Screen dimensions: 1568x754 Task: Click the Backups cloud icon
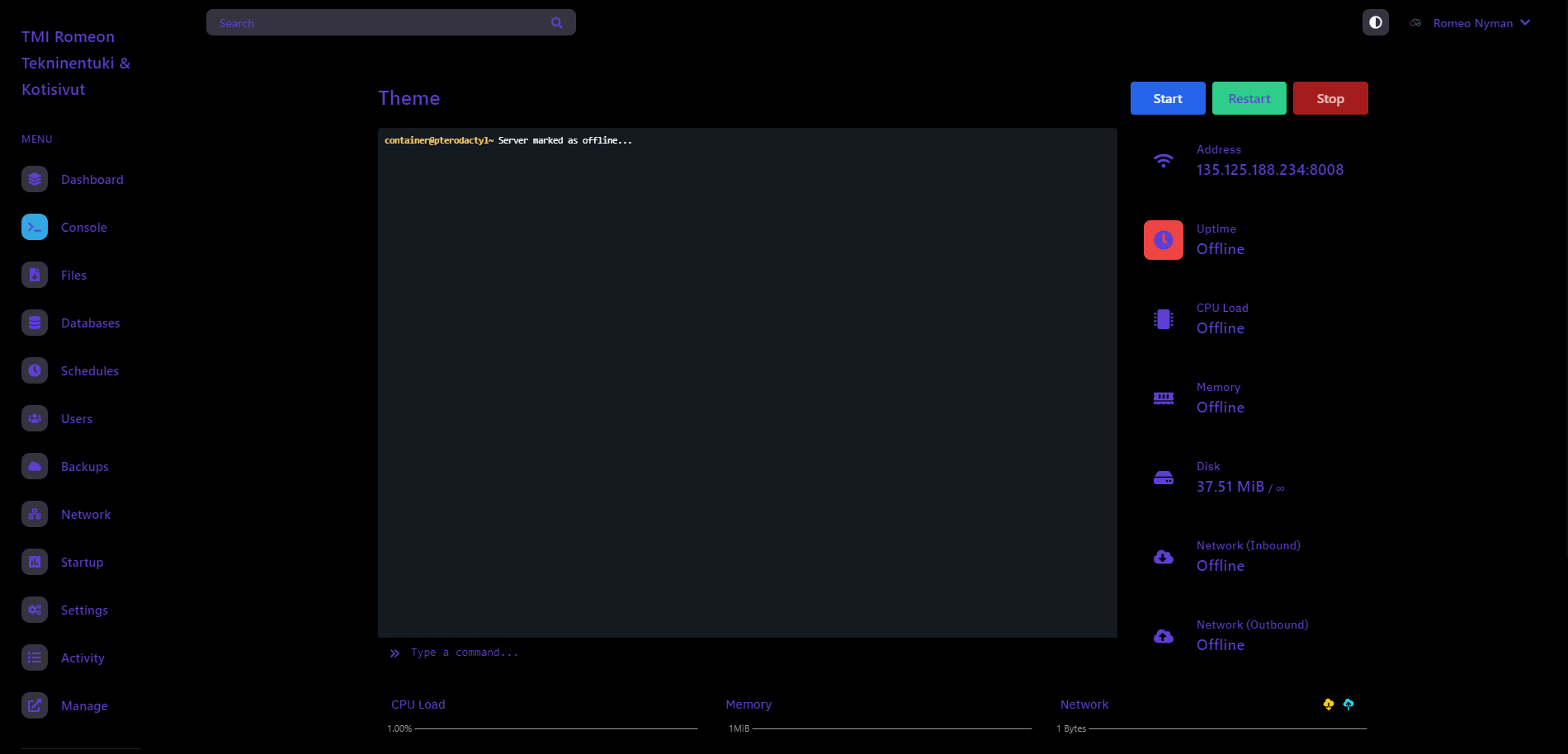[x=35, y=466]
